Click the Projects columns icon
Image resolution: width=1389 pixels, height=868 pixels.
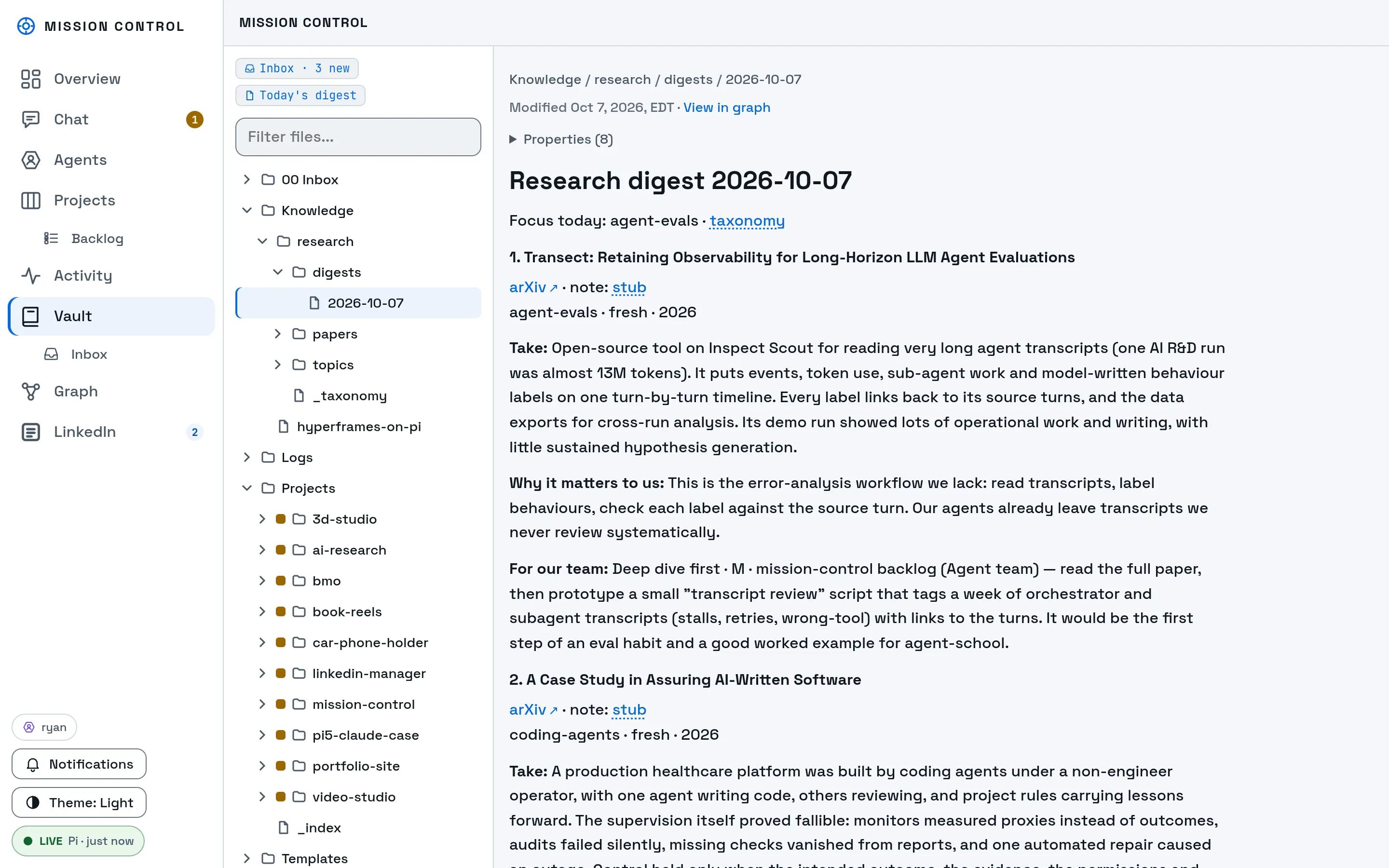[30, 200]
